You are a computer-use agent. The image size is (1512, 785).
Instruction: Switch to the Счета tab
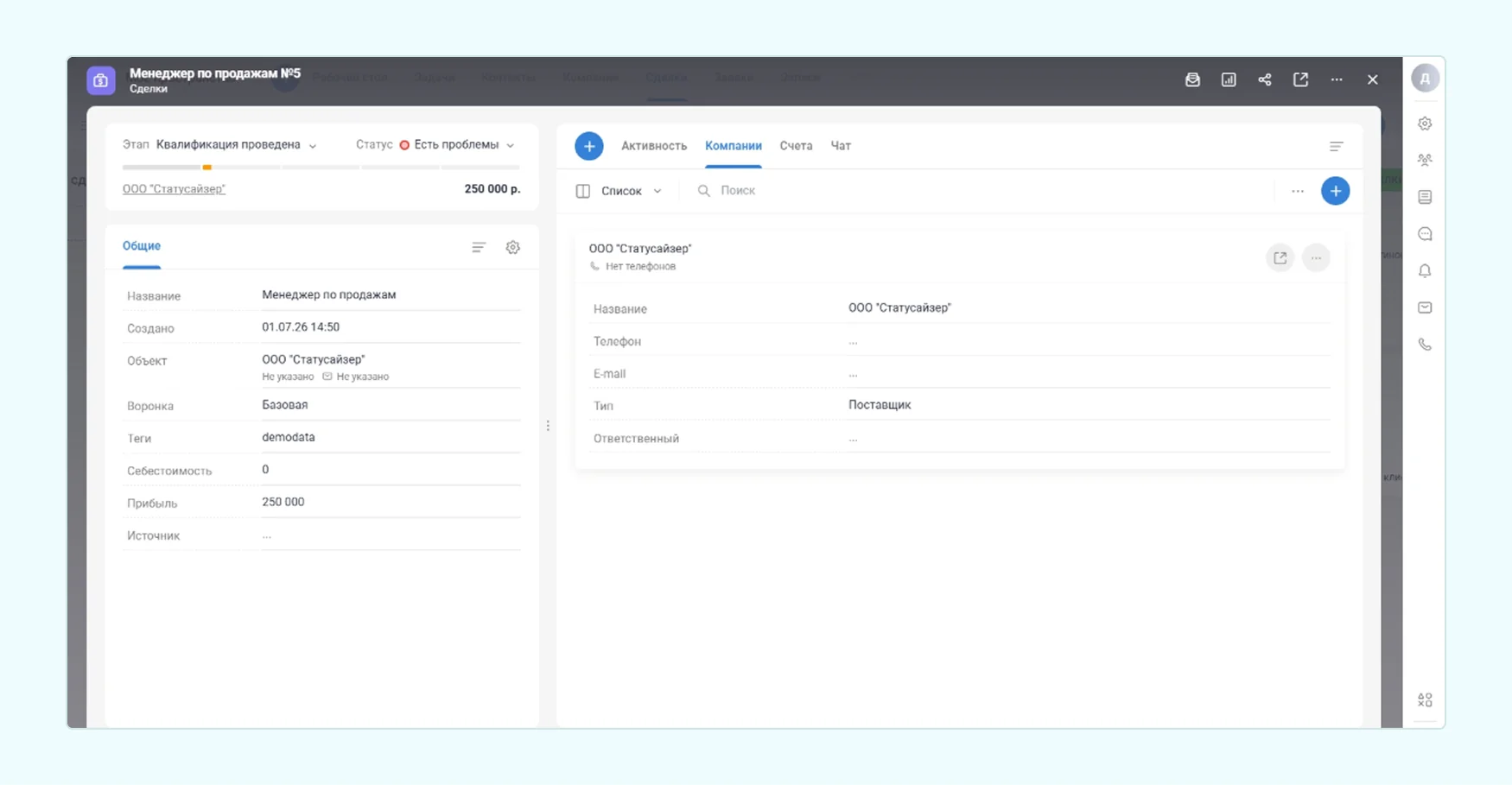pos(796,146)
